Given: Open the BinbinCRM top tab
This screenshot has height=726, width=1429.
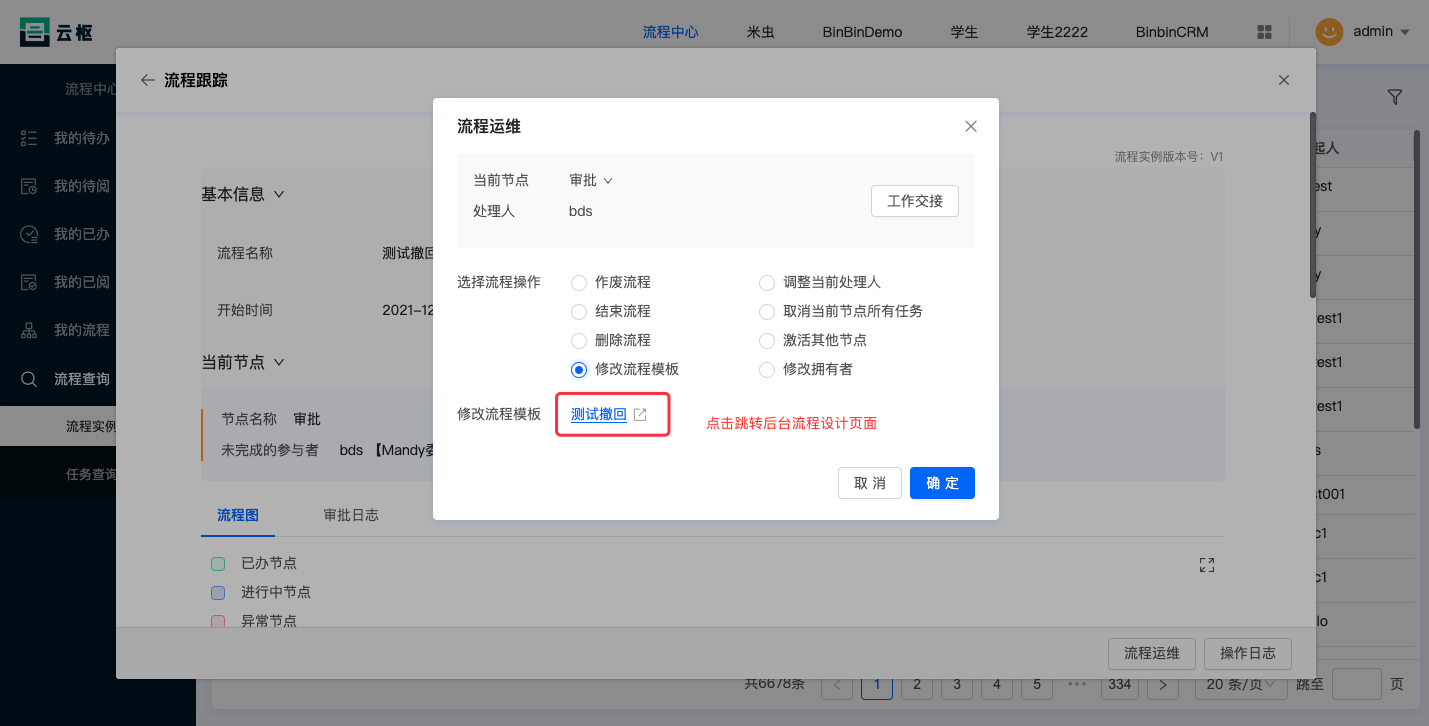Looking at the screenshot, I should tap(1172, 32).
